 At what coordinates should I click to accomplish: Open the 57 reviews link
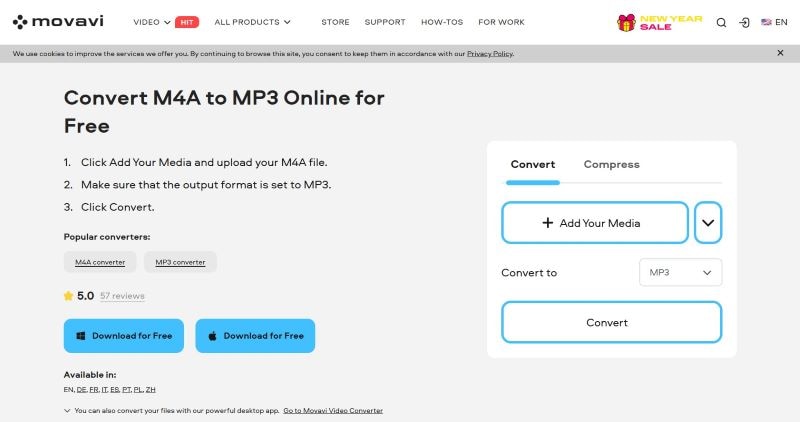(x=122, y=296)
